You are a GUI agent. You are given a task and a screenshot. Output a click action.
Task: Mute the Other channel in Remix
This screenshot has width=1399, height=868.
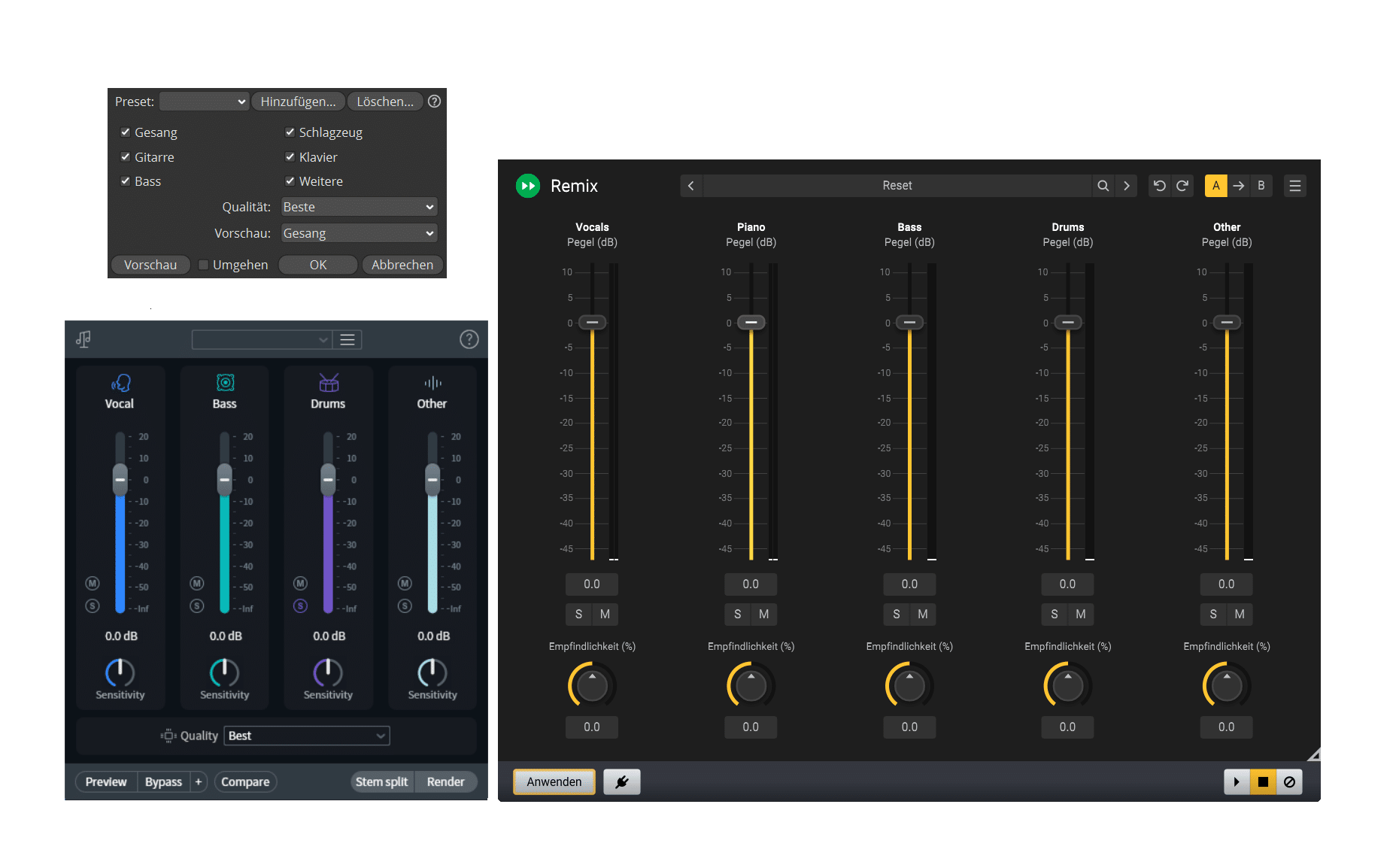pyautogui.click(x=1240, y=615)
